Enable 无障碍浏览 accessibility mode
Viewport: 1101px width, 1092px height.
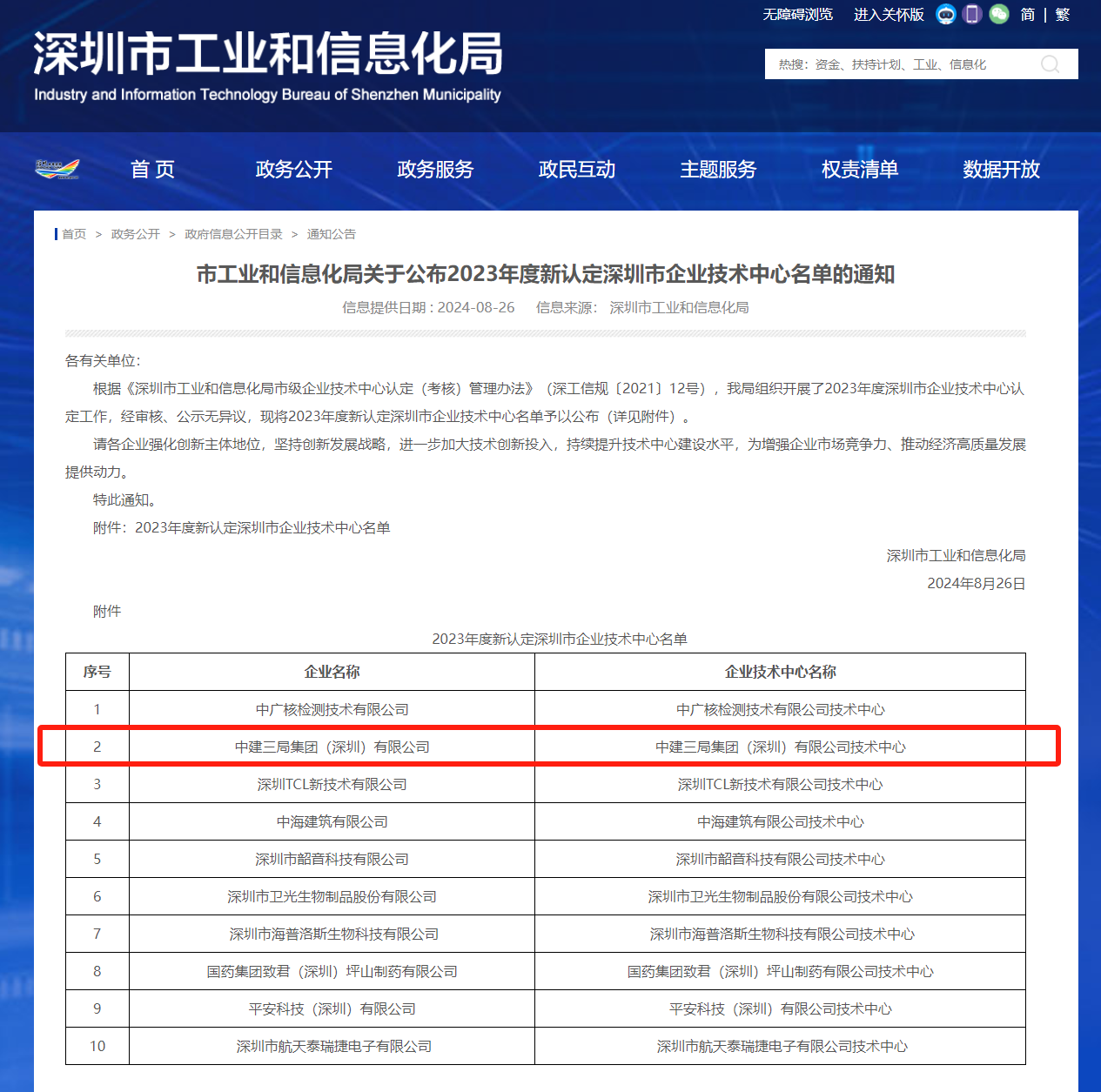click(x=797, y=15)
